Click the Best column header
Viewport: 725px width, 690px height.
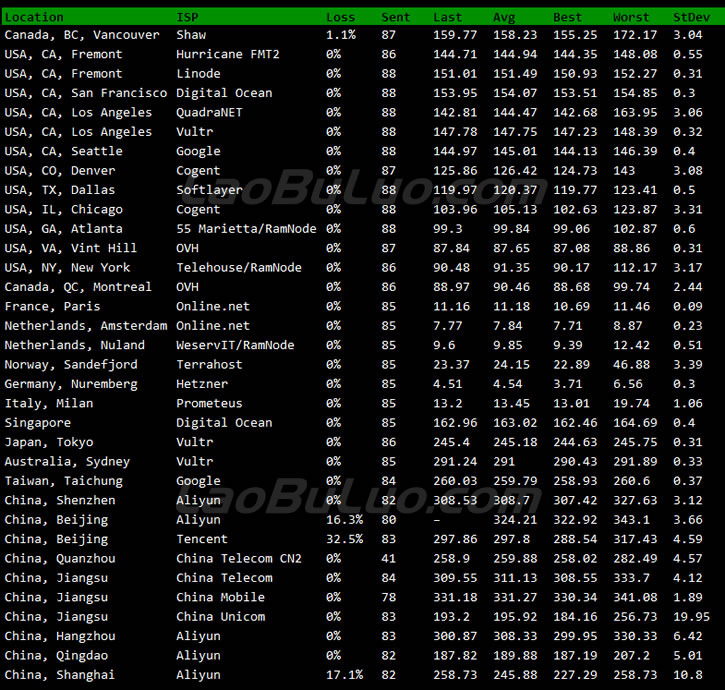568,18
